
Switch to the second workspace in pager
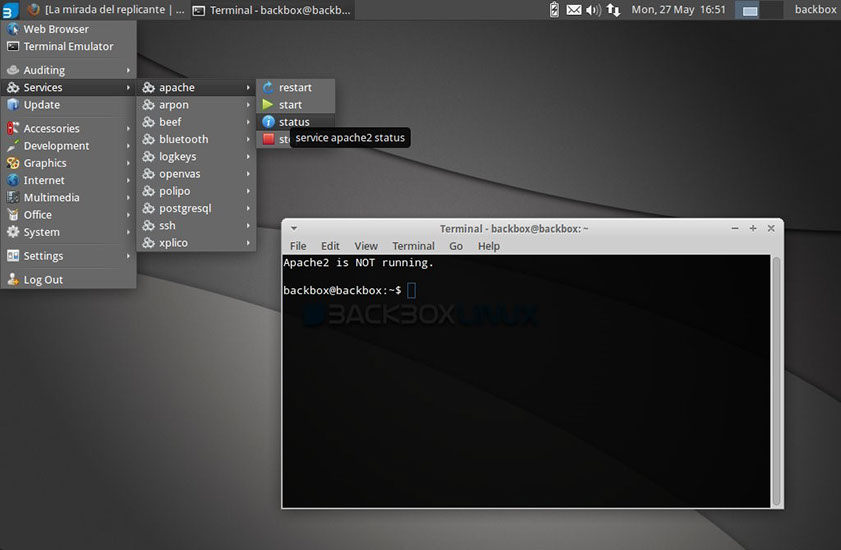tap(771, 10)
